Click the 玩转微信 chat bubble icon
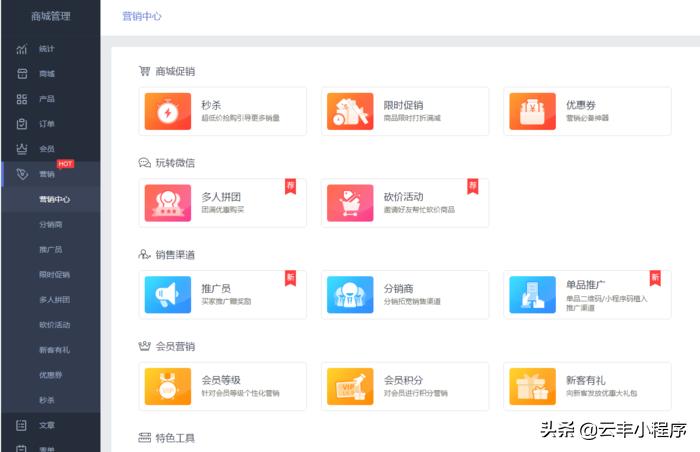The width and height of the screenshot is (700, 452). (x=144, y=163)
